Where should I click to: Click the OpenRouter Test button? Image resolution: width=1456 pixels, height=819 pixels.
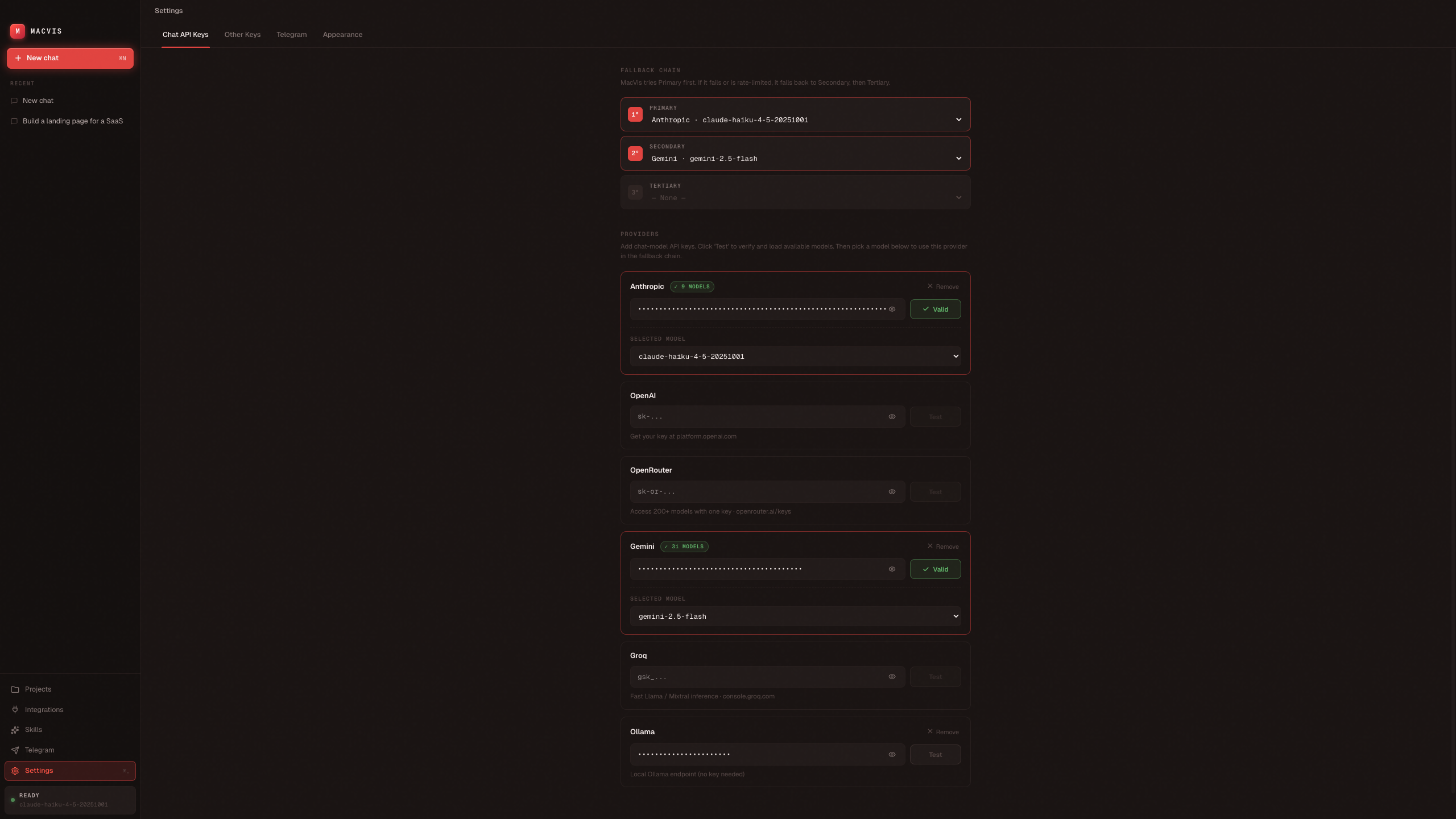(x=935, y=492)
